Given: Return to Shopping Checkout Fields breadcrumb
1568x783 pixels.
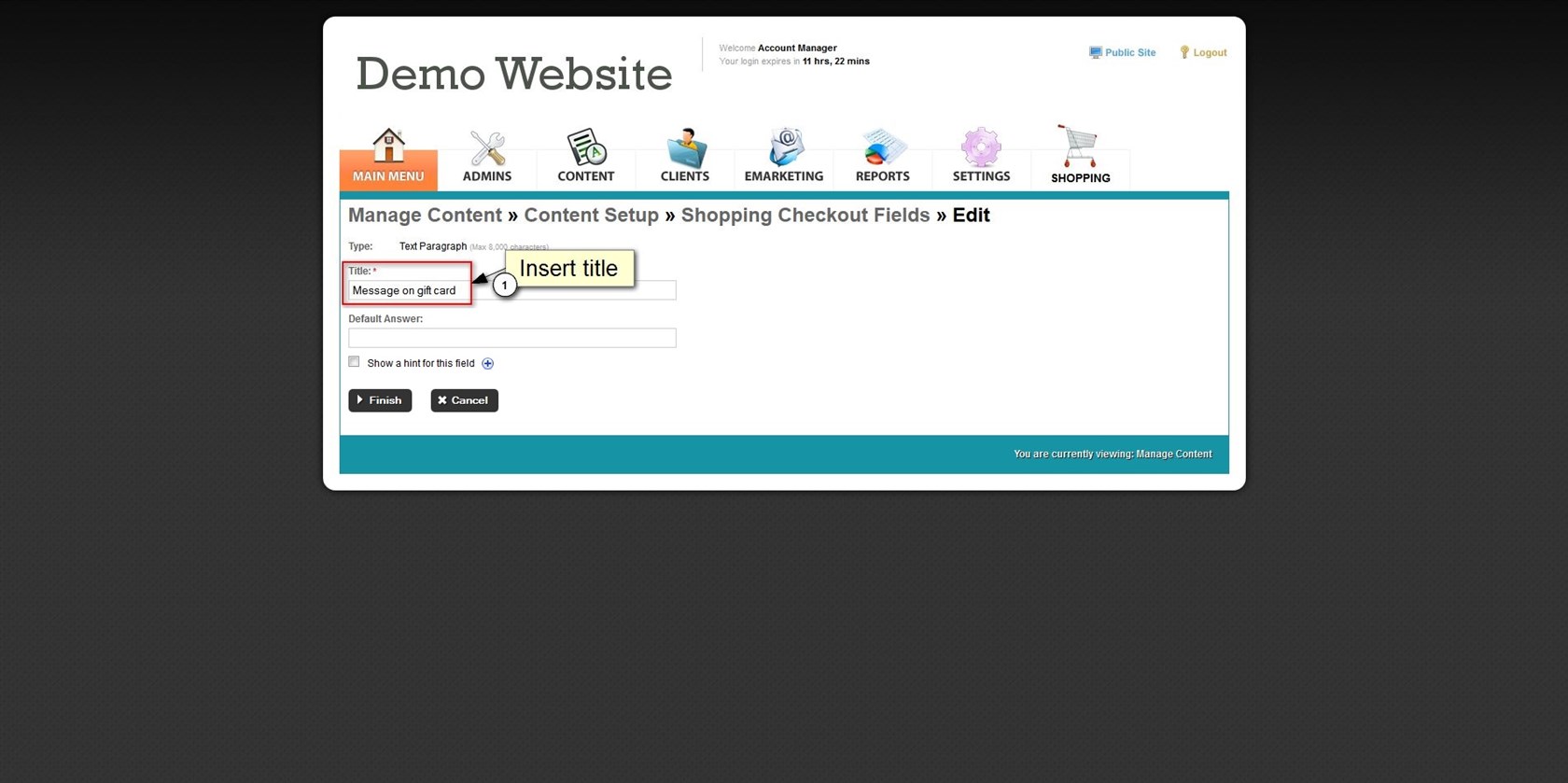Looking at the screenshot, I should 805,216.
